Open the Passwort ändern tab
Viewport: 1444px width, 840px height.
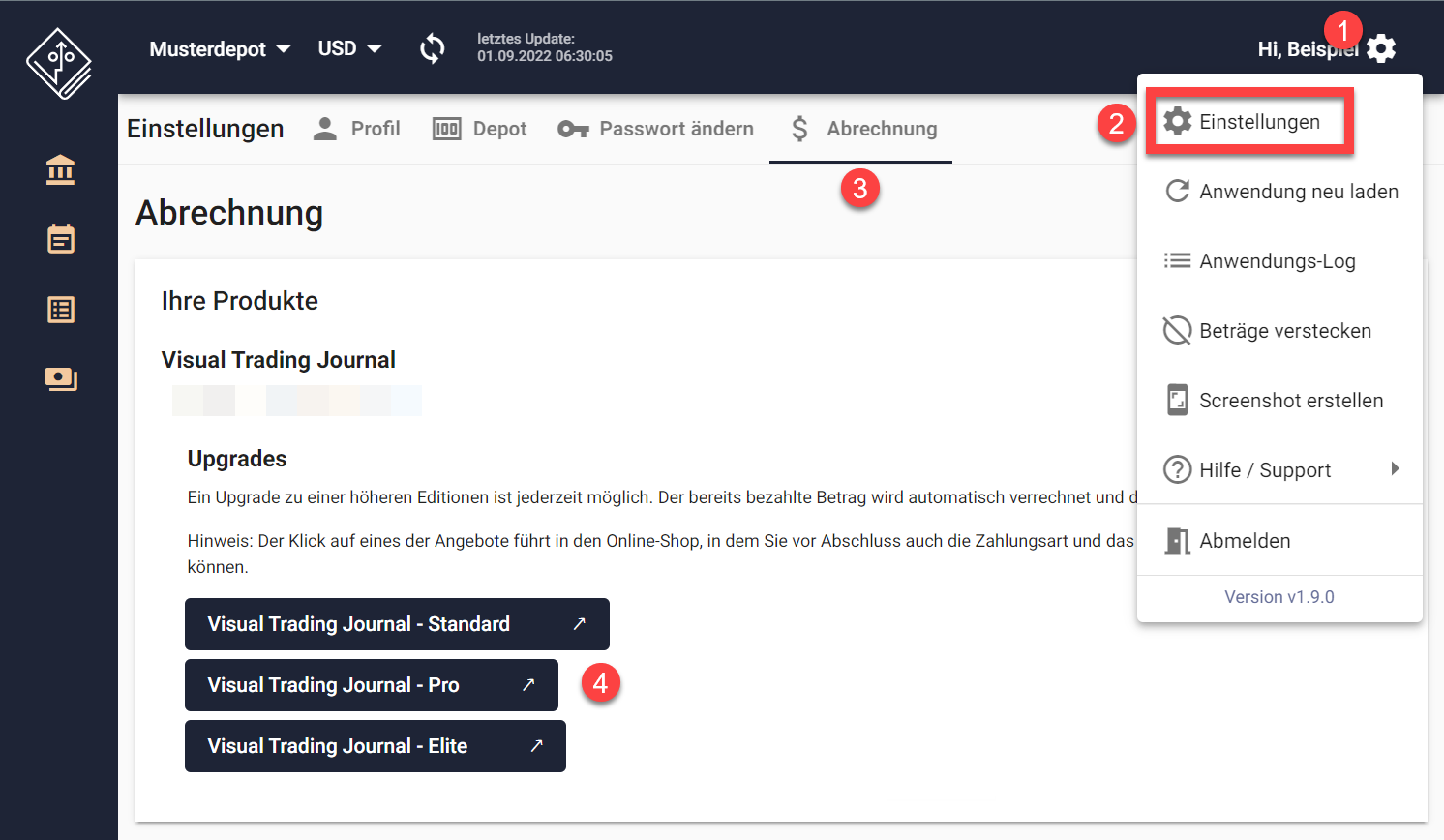pyautogui.click(x=655, y=129)
